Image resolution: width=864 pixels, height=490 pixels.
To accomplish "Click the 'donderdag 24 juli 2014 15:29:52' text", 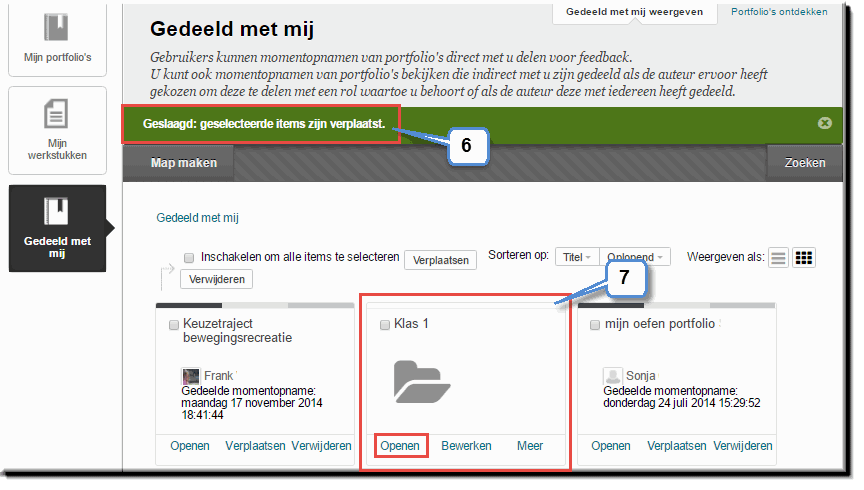I will click(x=682, y=403).
